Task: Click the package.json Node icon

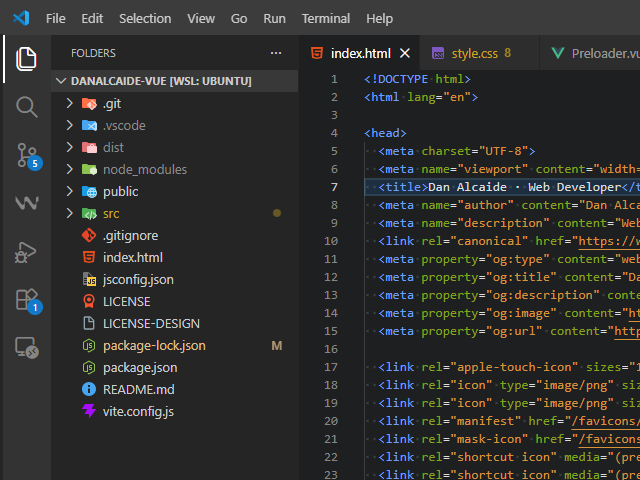Action: tap(89, 368)
